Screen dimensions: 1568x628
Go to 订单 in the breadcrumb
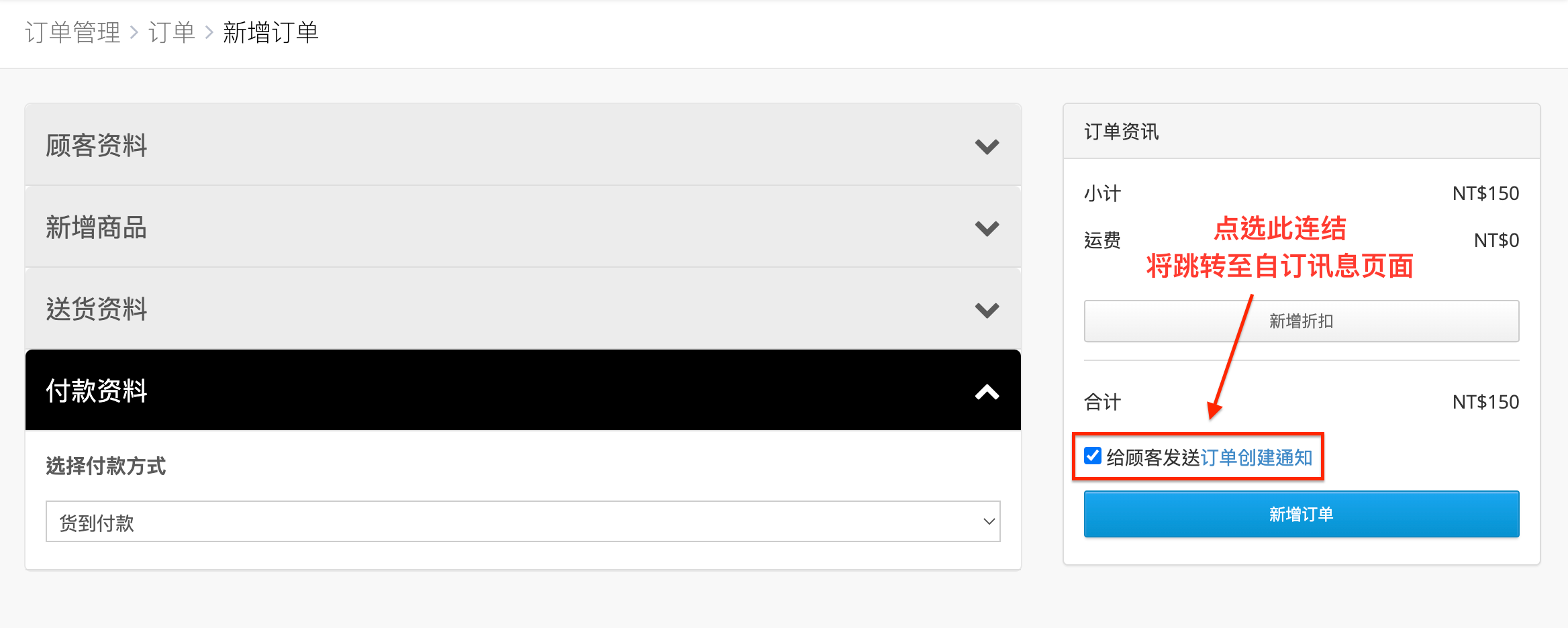pyautogui.click(x=171, y=32)
